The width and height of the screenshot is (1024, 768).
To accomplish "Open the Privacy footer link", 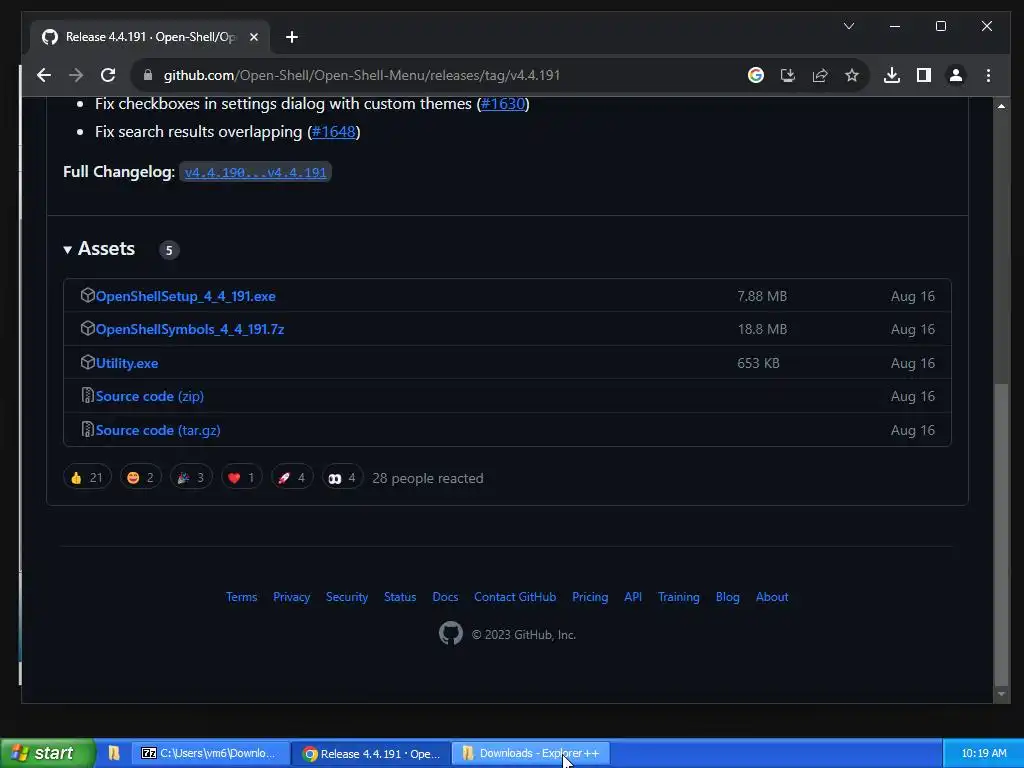I will coord(291,597).
